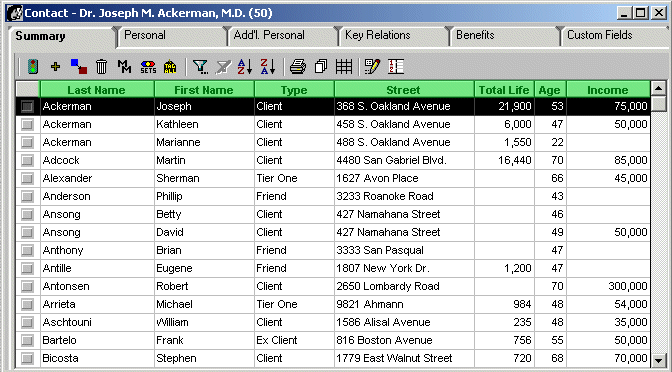Click the Last Name column header

(x=96, y=90)
